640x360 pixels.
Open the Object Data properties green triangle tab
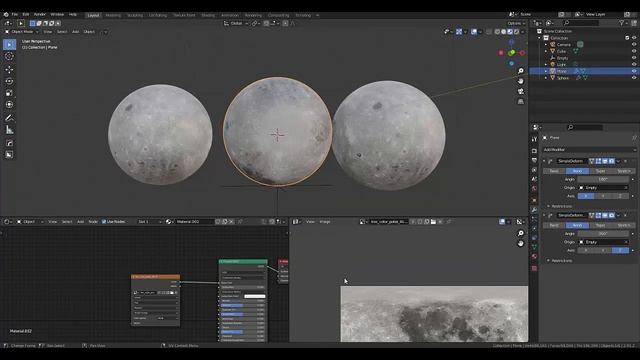(x=534, y=247)
